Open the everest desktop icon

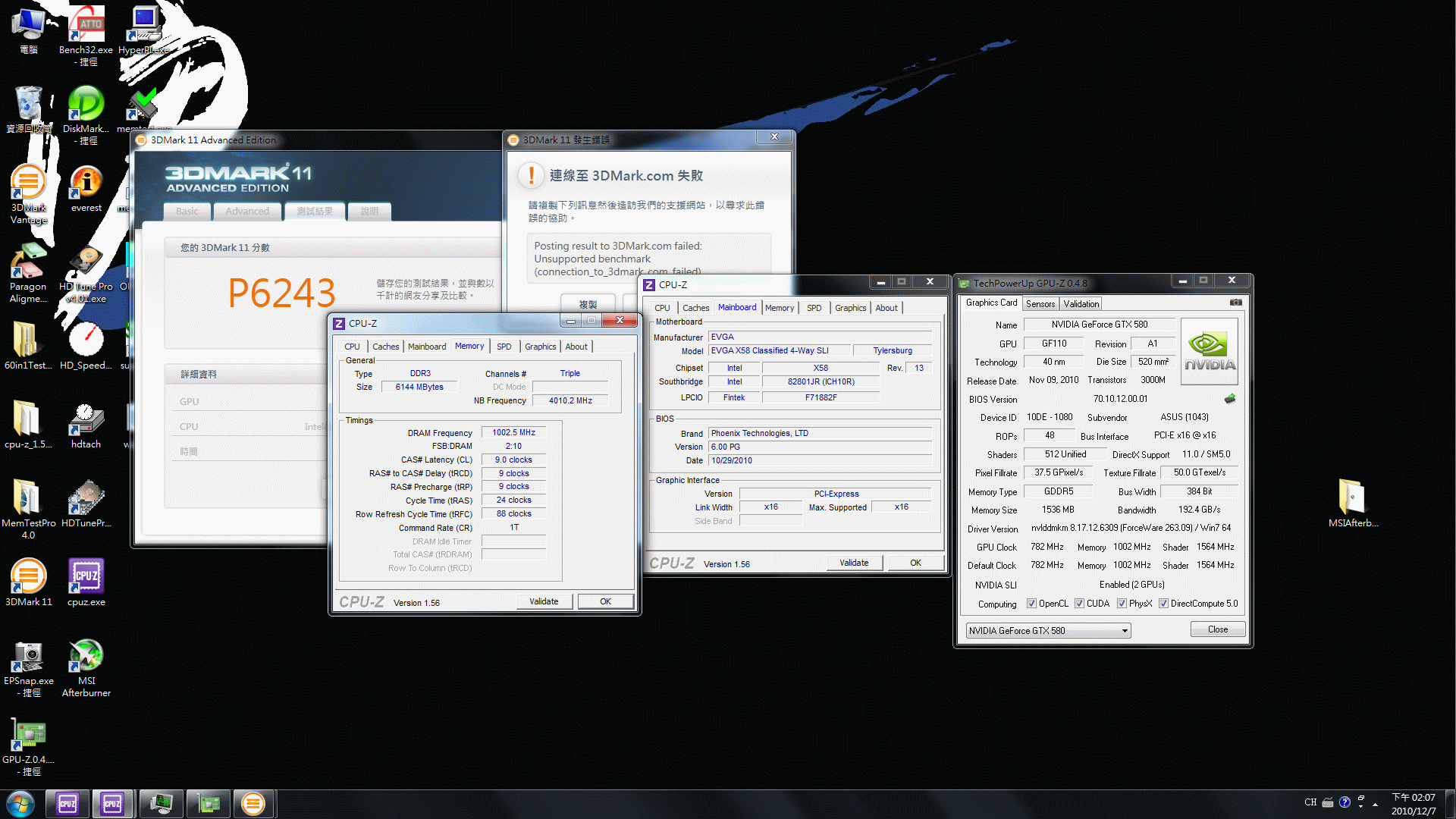point(86,190)
